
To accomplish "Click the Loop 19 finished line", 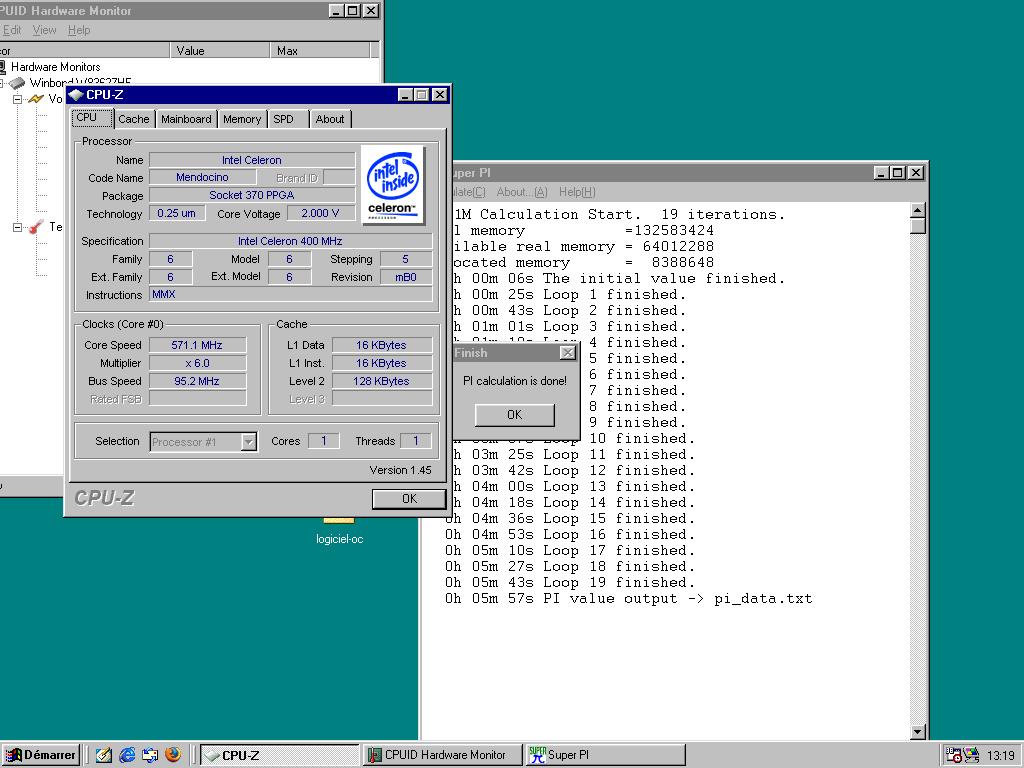I will [x=570, y=583].
